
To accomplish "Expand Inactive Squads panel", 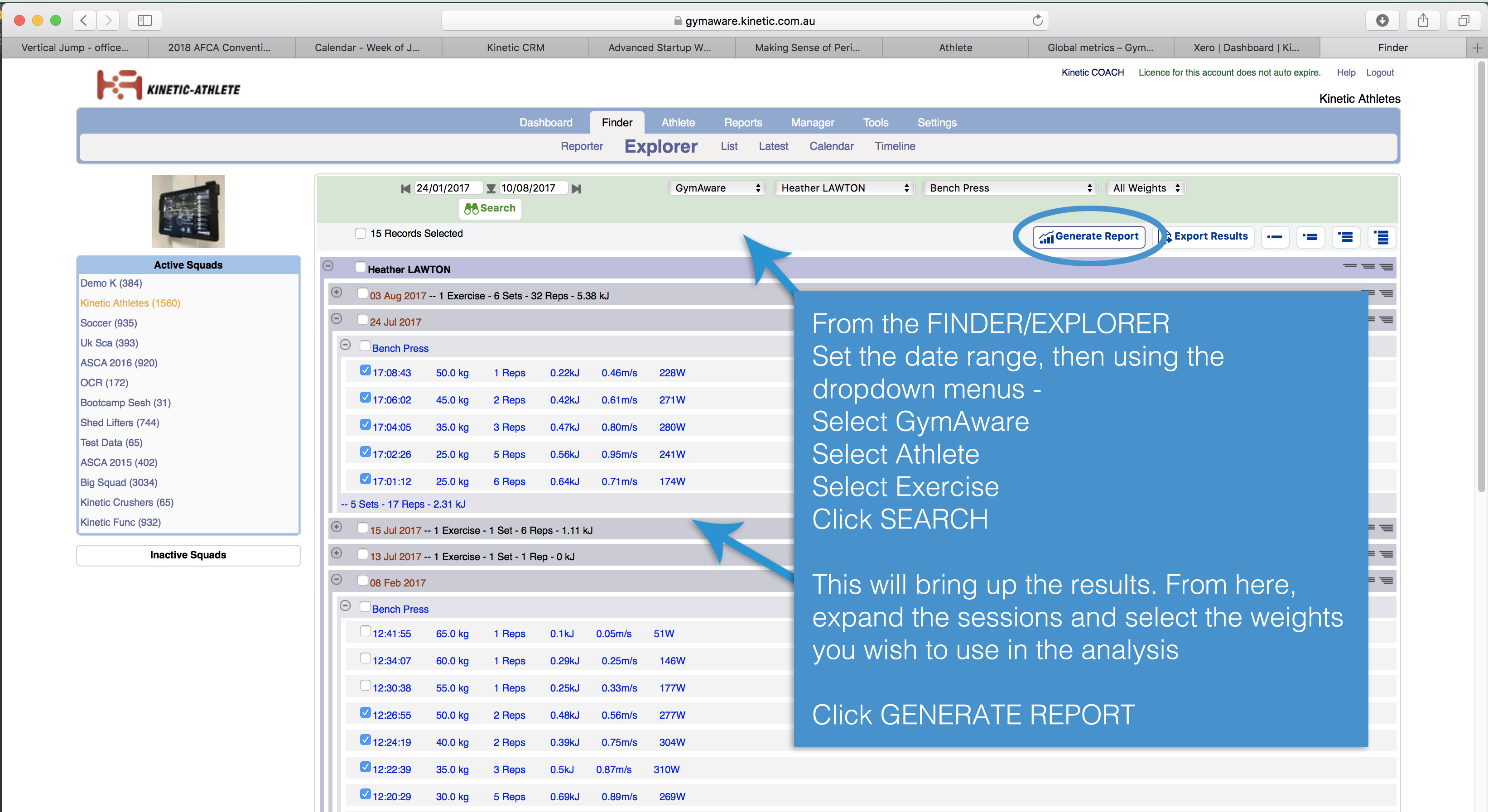I will (x=188, y=556).
